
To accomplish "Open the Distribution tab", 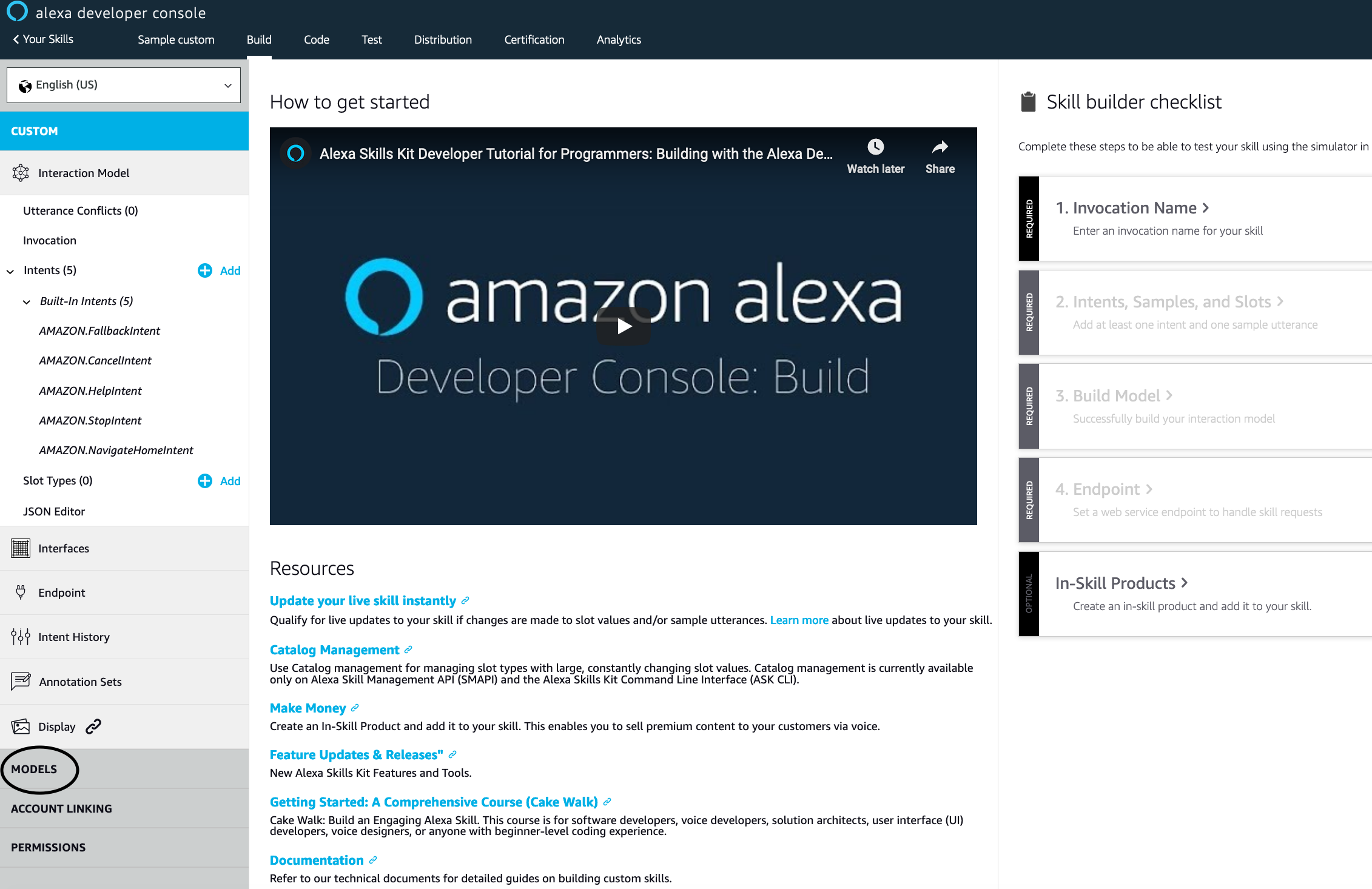I will [x=443, y=39].
